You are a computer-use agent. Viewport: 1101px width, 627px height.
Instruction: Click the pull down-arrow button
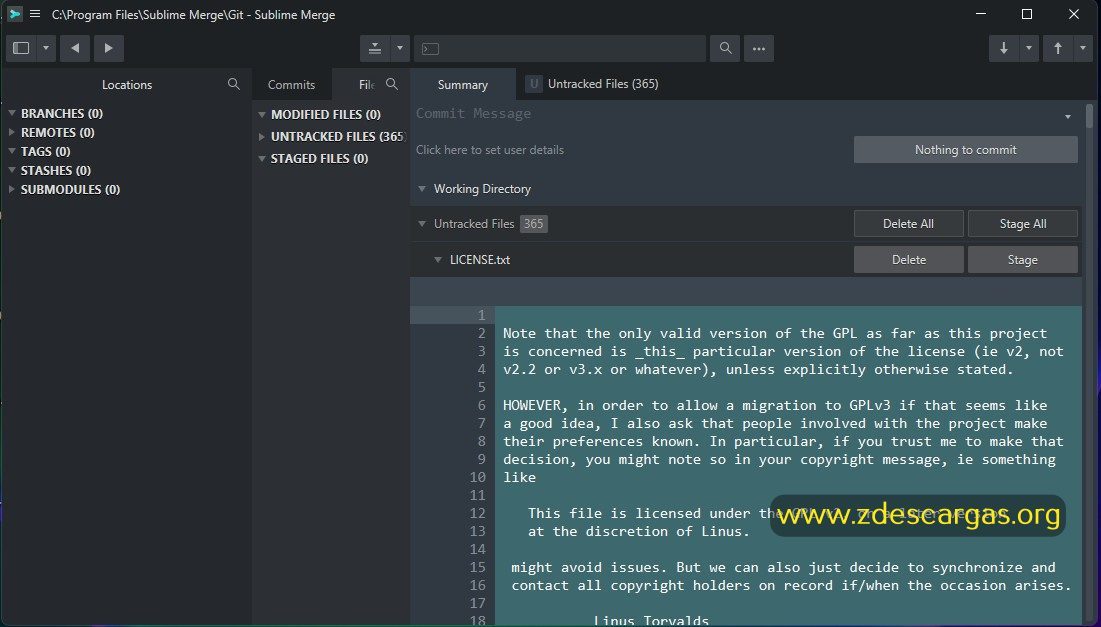(x=1004, y=48)
